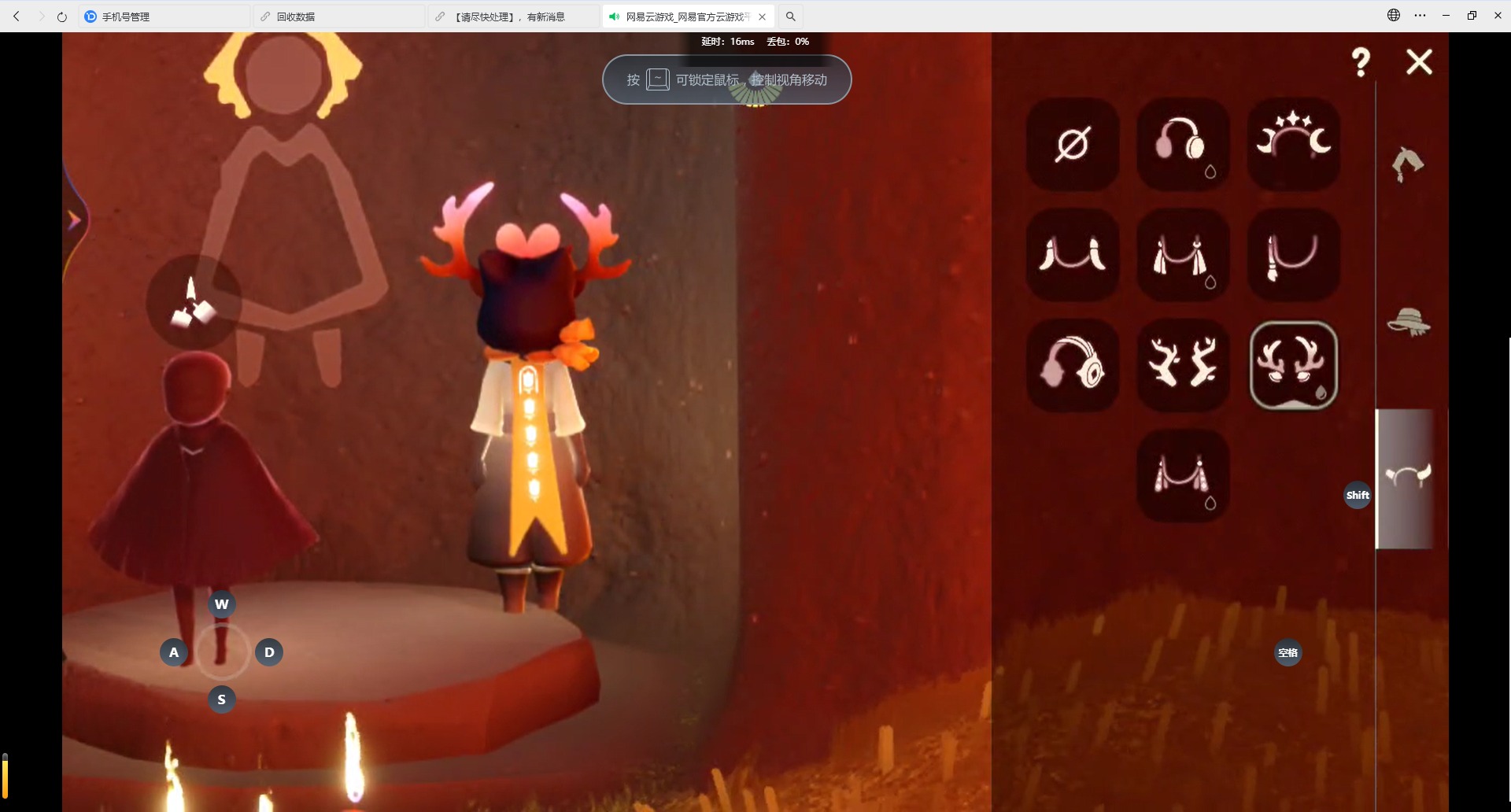Select the curved horns accessory in the second row

point(1073,254)
